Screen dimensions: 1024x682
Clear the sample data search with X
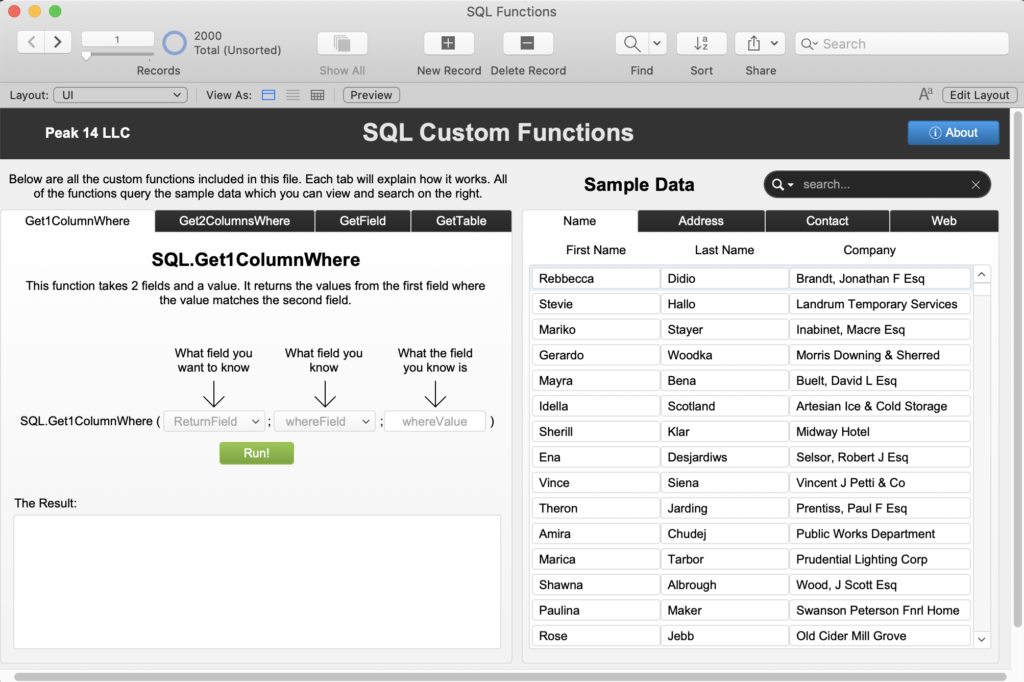pyautogui.click(x=975, y=185)
